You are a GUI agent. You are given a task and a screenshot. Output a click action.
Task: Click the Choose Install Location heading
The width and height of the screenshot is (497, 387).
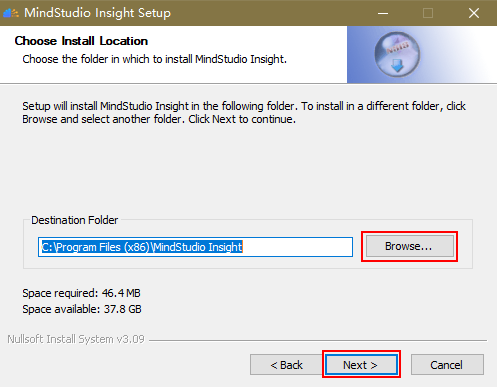[x=81, y=41]
